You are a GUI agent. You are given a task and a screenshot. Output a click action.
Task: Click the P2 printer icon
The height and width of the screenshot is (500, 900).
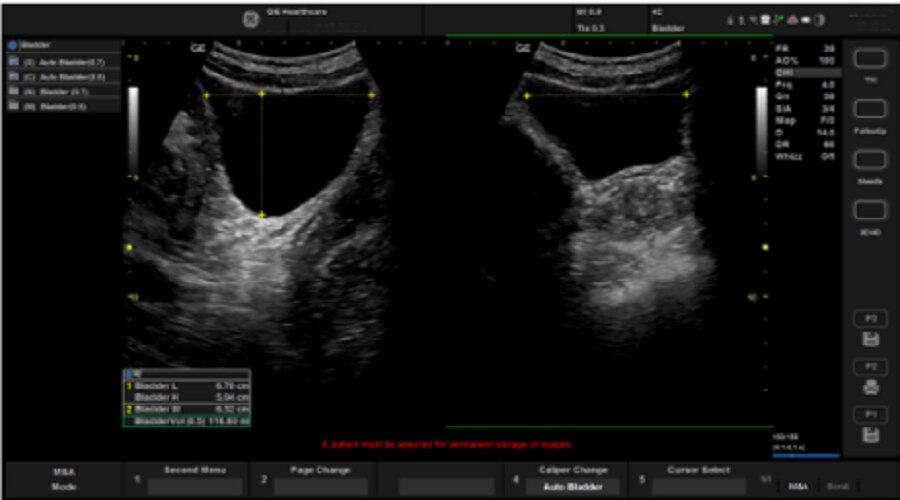pos(869,387)
